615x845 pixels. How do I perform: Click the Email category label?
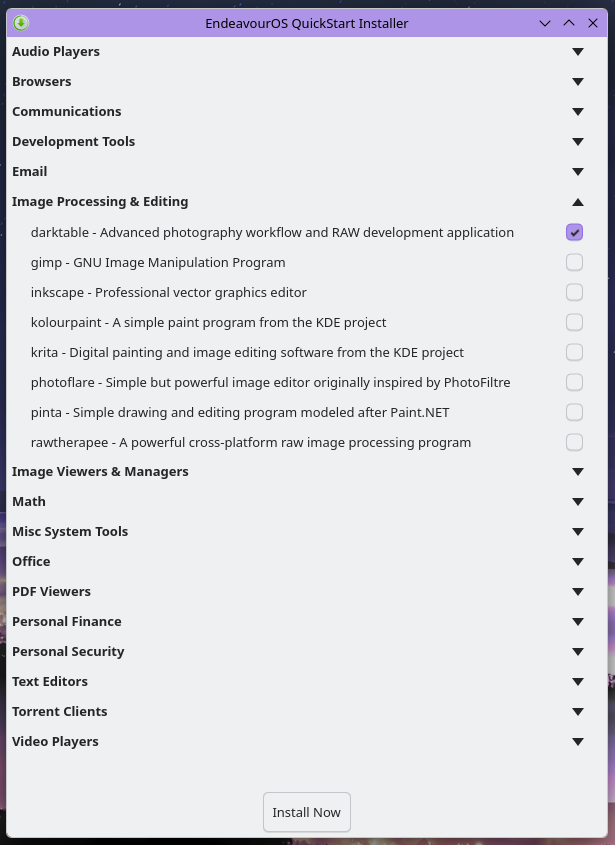pyautogui.click(x=30, y=172)
